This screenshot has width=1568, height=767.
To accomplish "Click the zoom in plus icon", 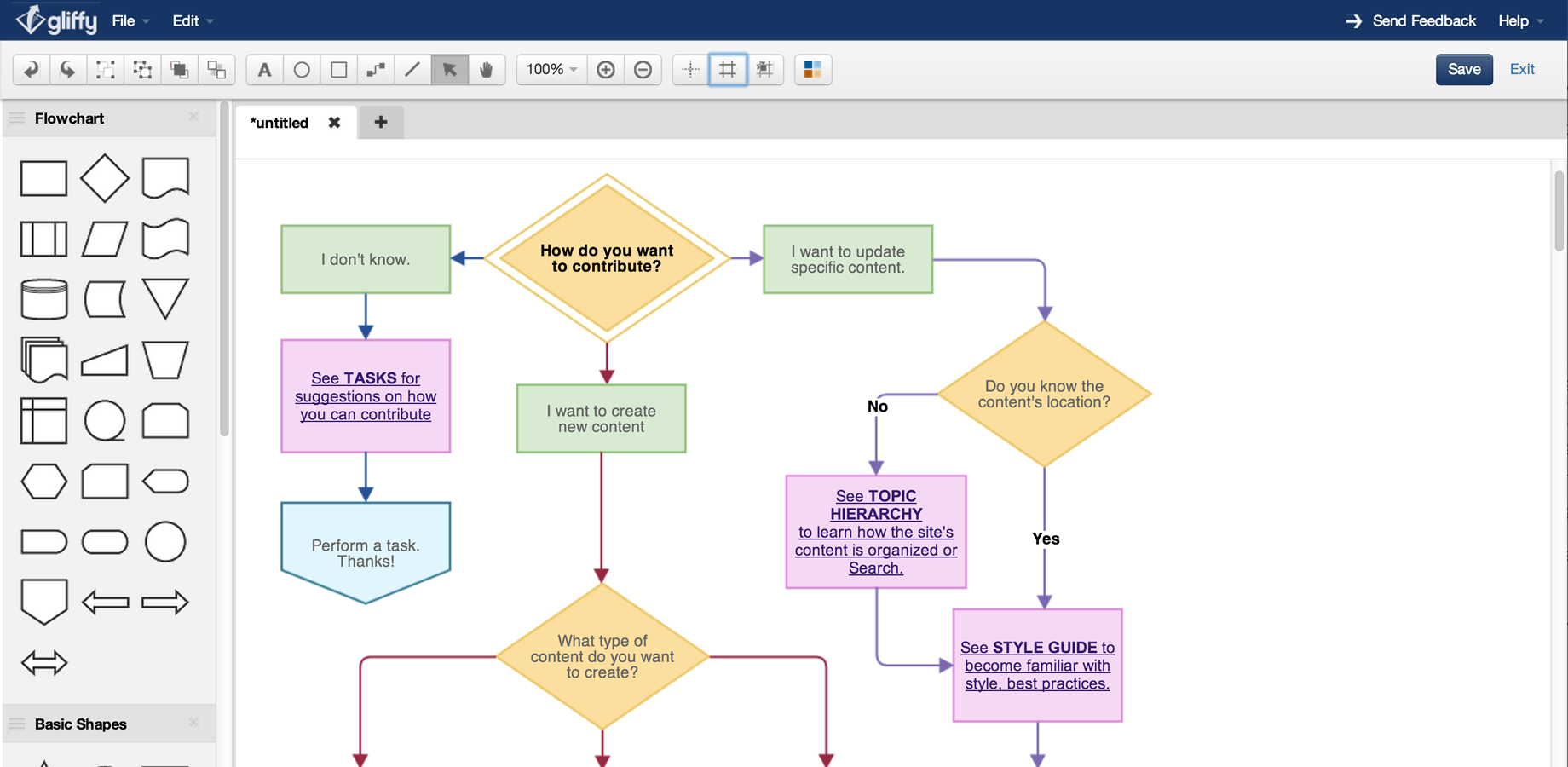I will tap(606, 70).
